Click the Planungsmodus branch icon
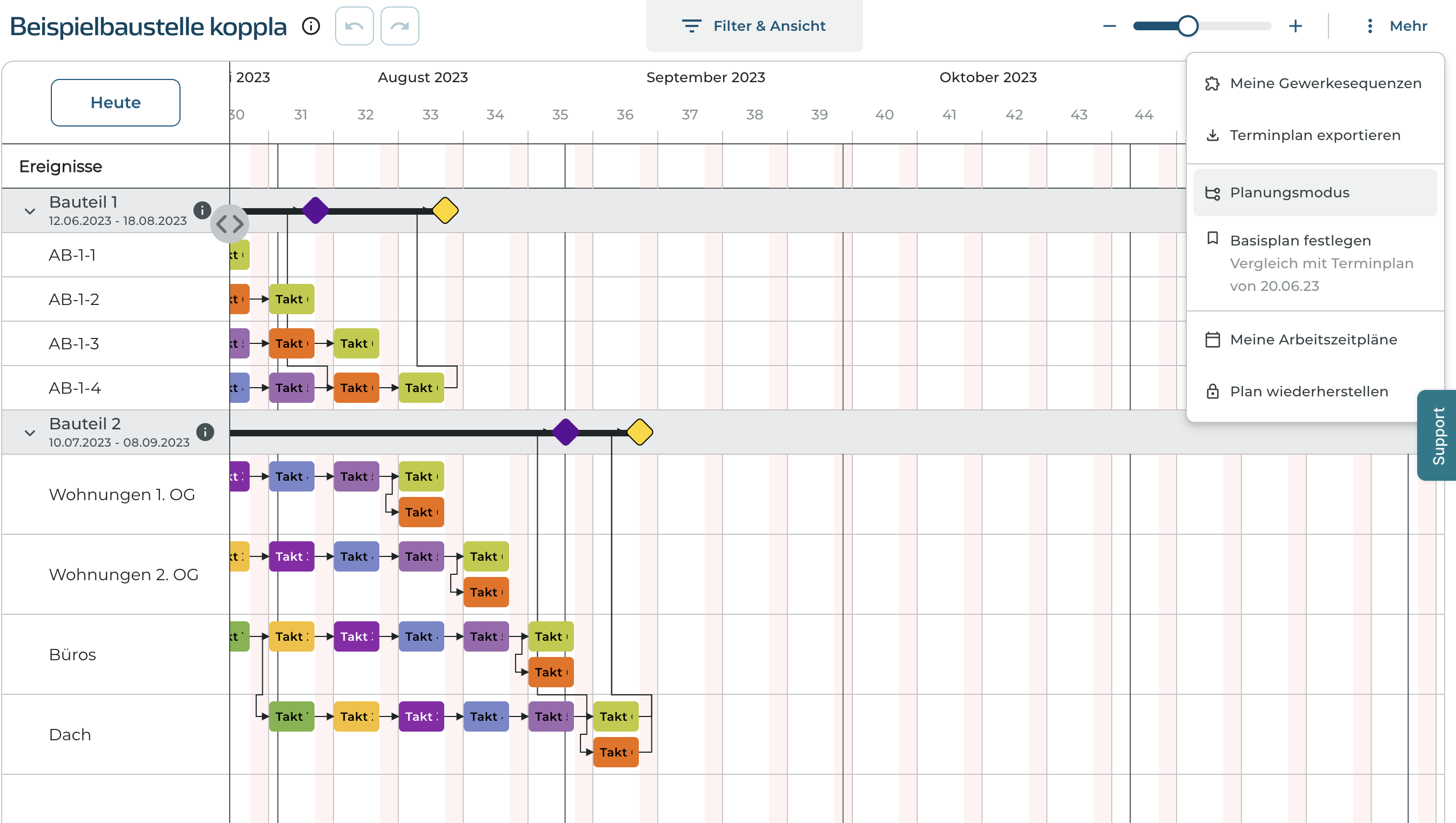Viewport: 1456px width, 823px height. click(x=1212, y=193)
